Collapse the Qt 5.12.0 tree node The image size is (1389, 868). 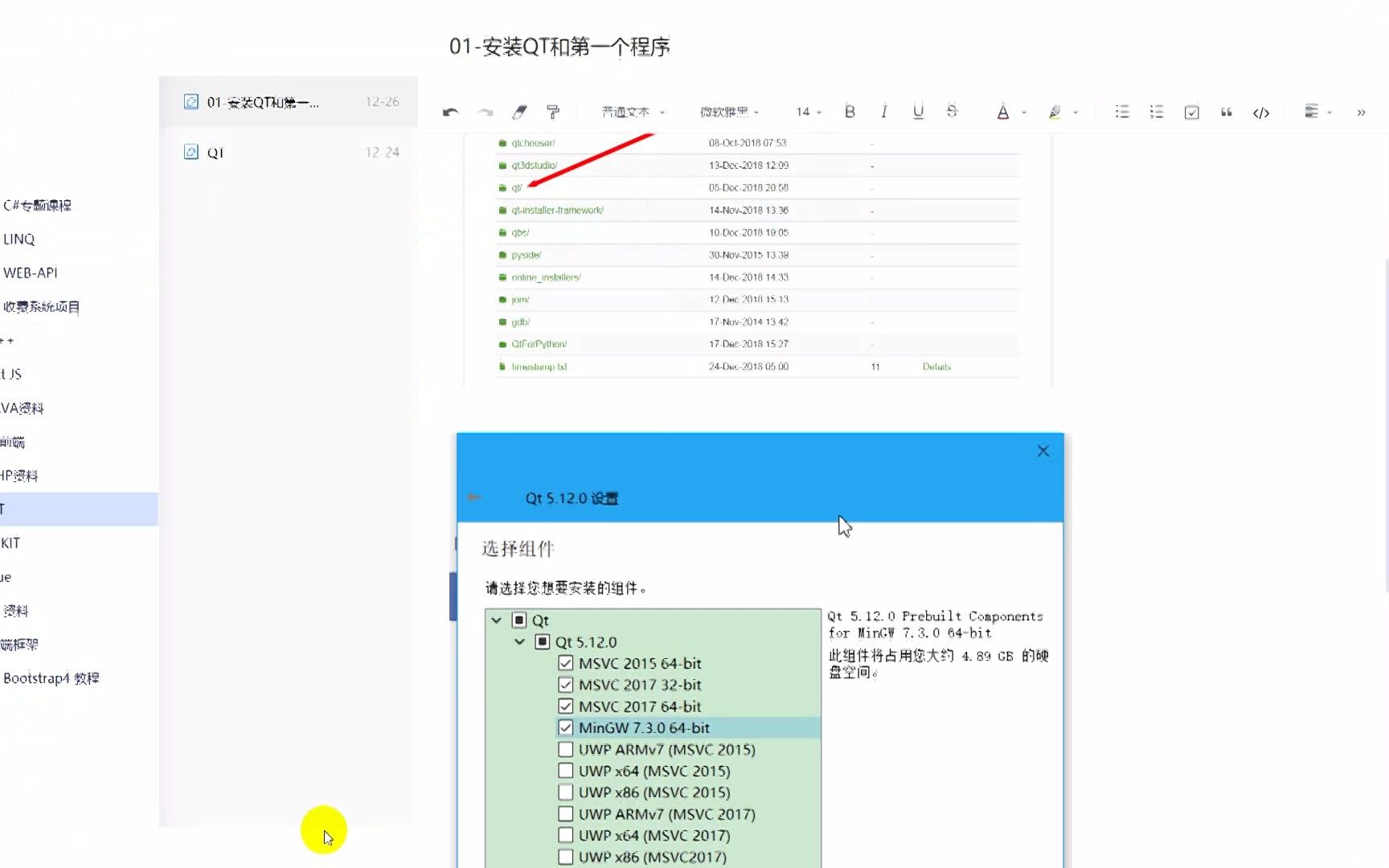point(520,641)
